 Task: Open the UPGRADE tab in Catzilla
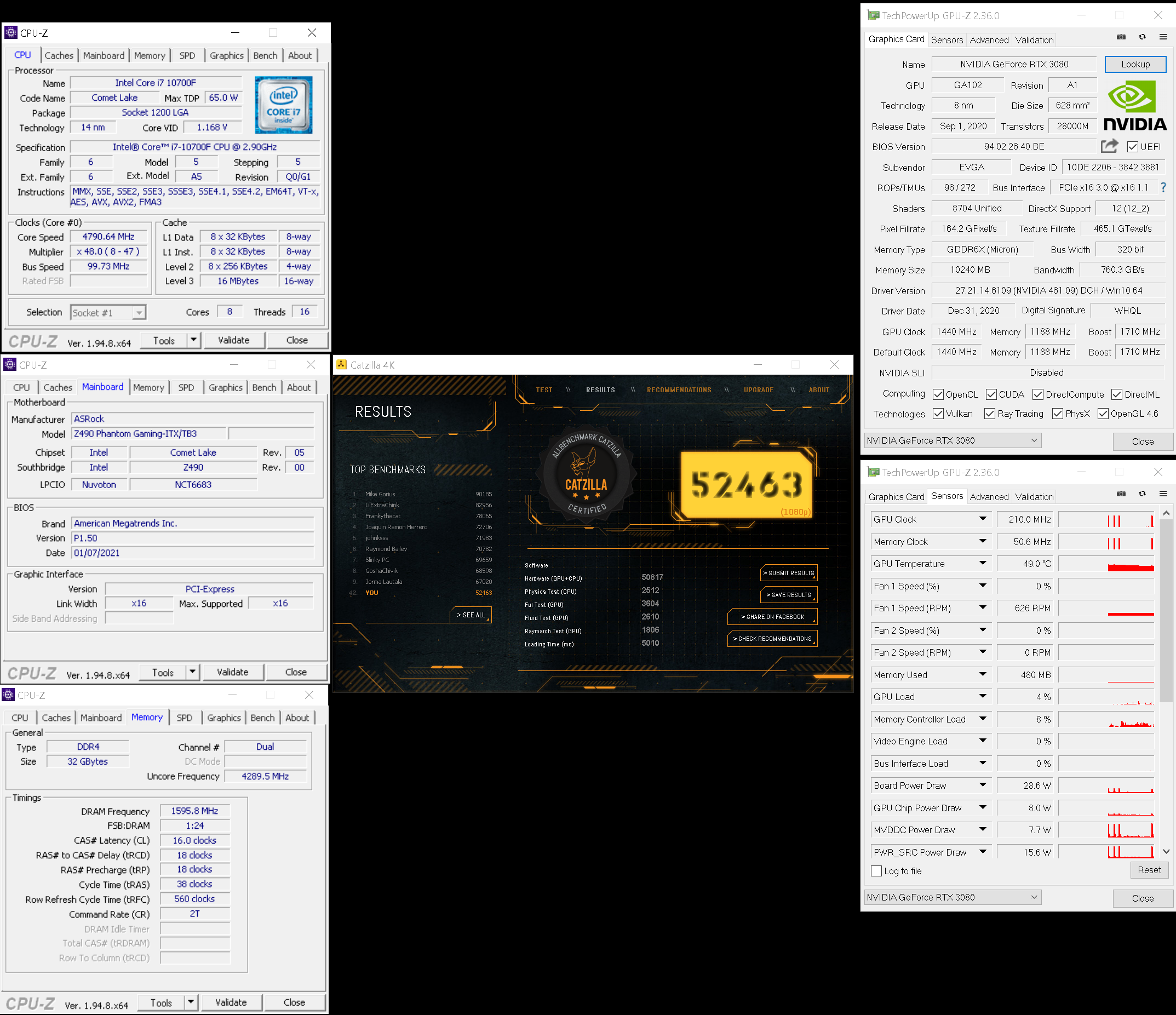pyautogui.click(x=758, y=390)
